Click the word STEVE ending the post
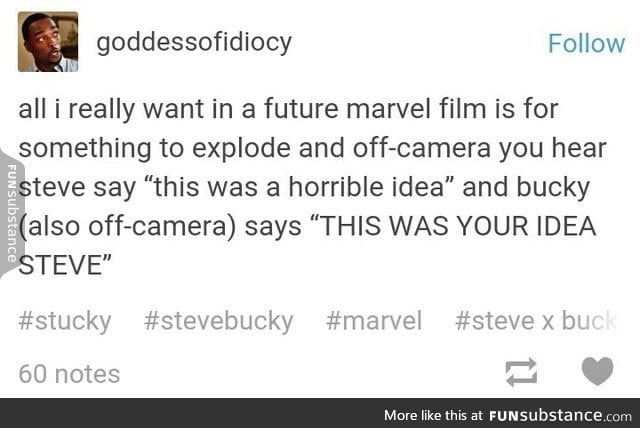The image size is (640, 428). point(60,265)
